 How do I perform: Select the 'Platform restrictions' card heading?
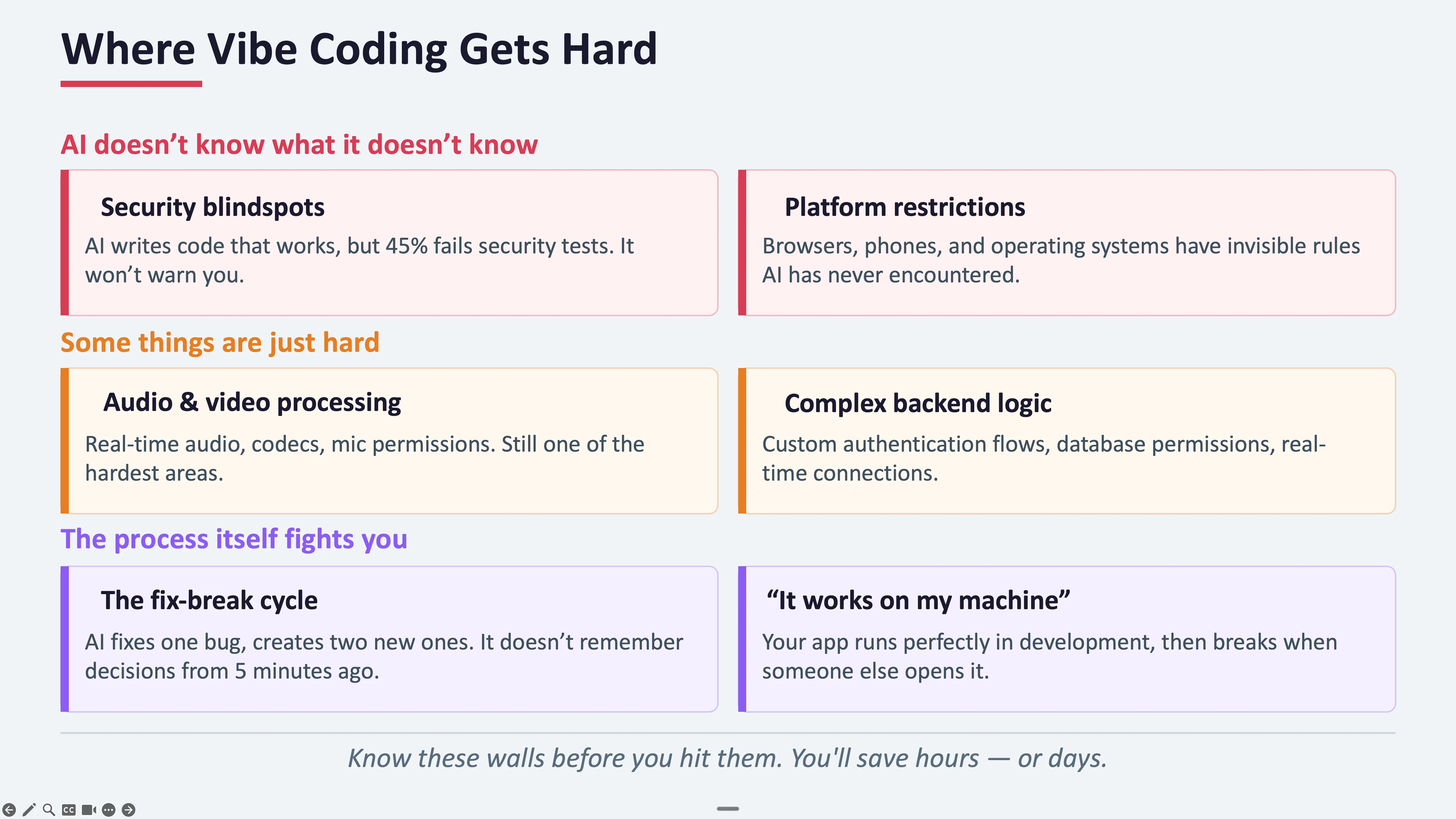tap(904, 207)
